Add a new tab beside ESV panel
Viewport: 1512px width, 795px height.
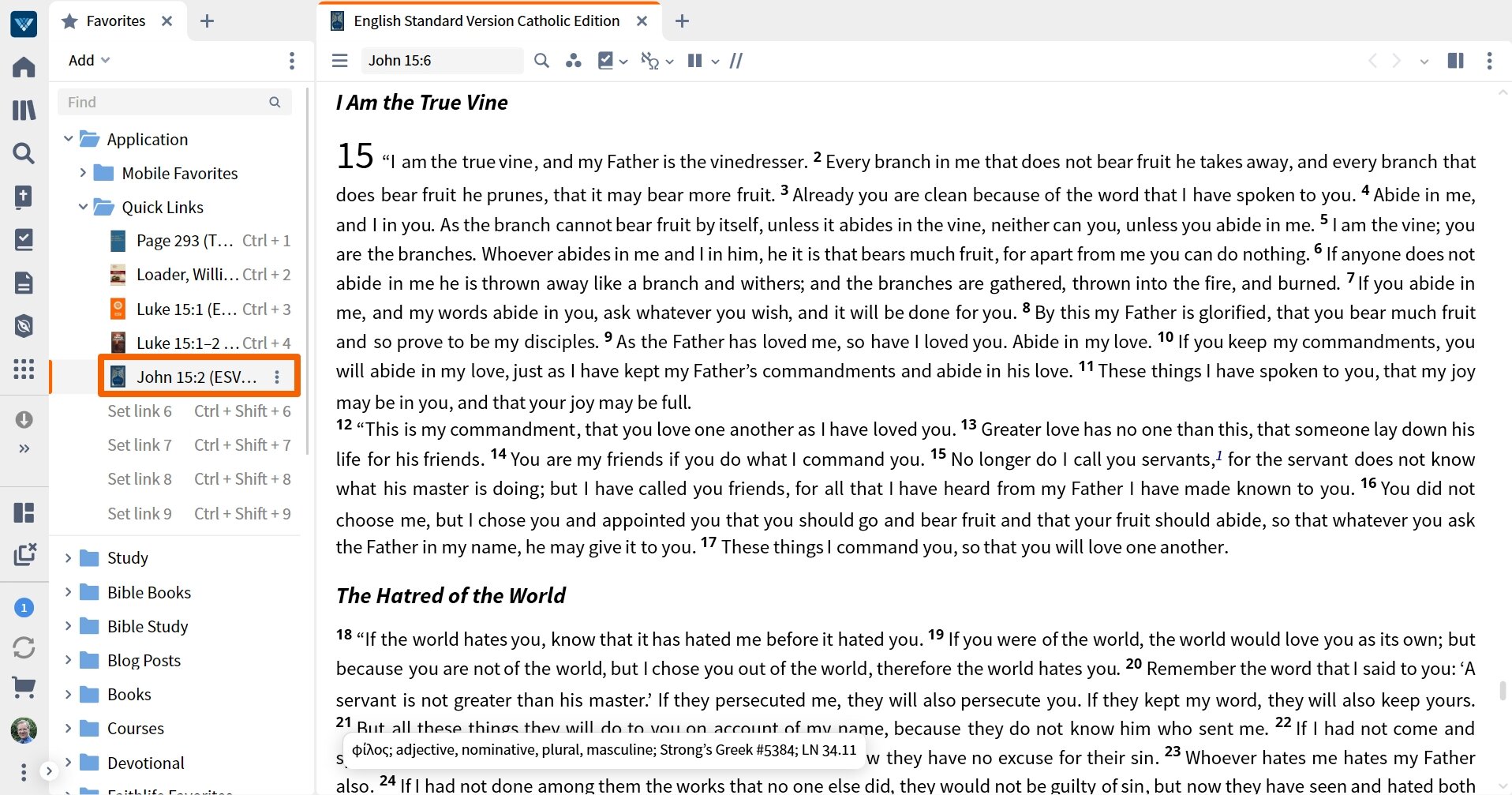tap(683, 21)
